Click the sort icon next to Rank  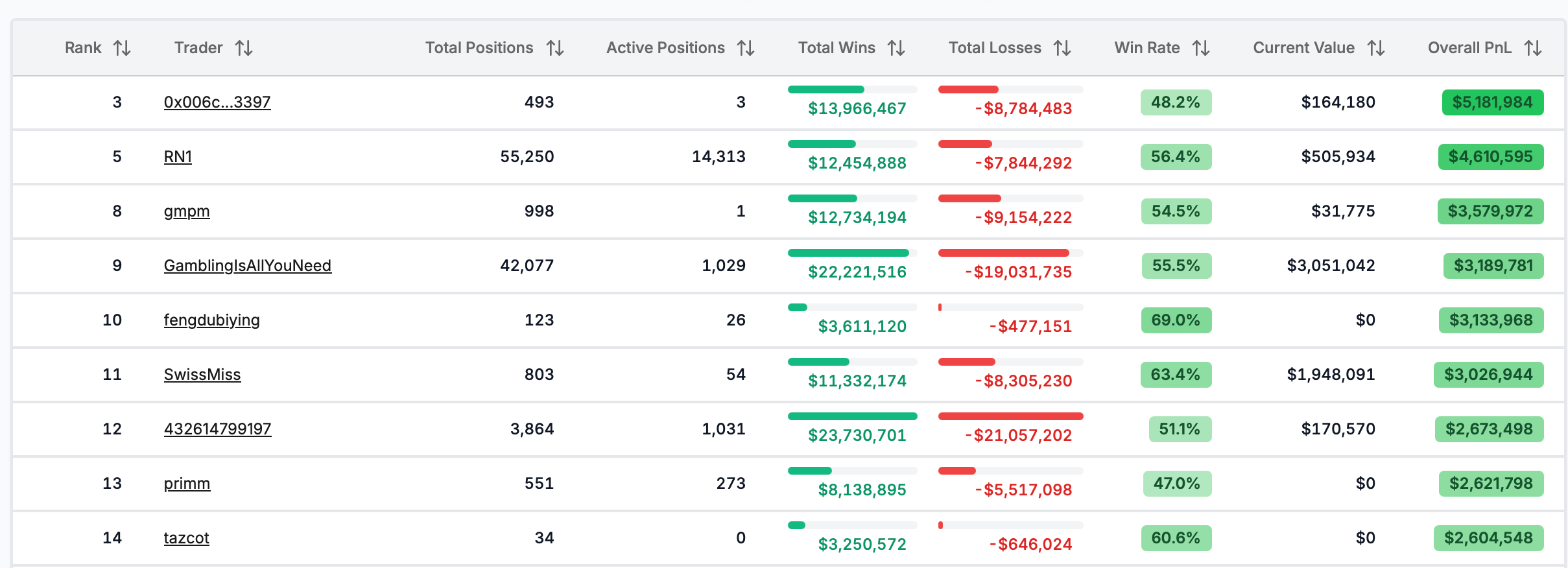pyautogui.click(x=122, y=48)
